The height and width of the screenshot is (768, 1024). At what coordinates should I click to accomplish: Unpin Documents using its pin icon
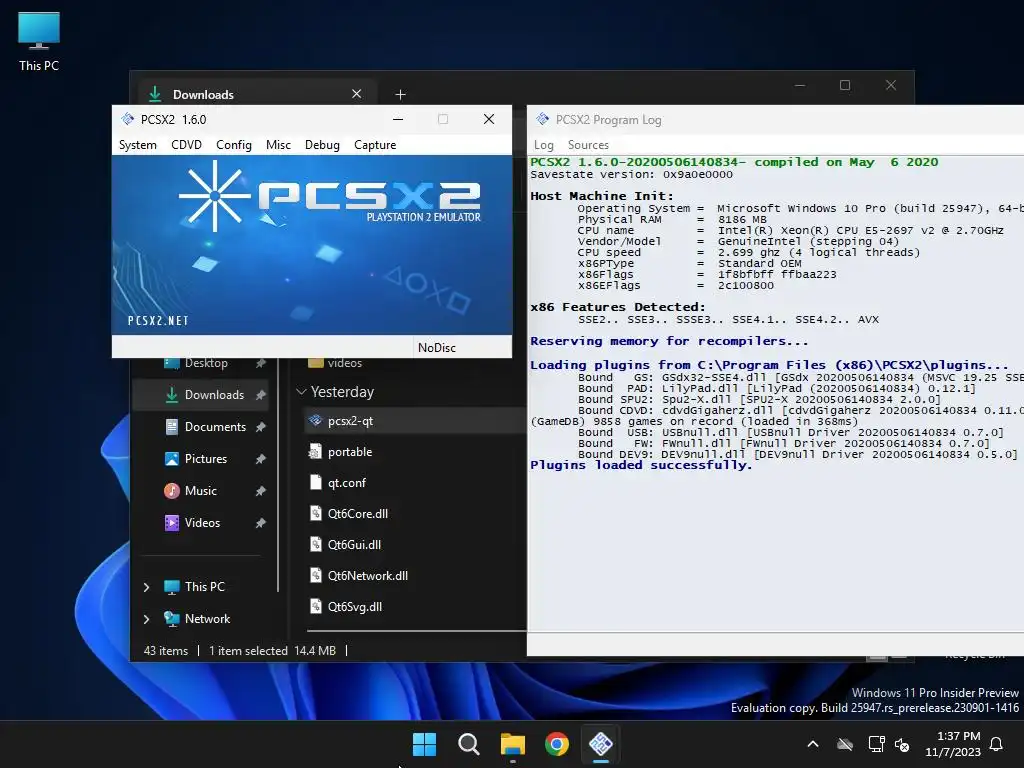[261, 427]
